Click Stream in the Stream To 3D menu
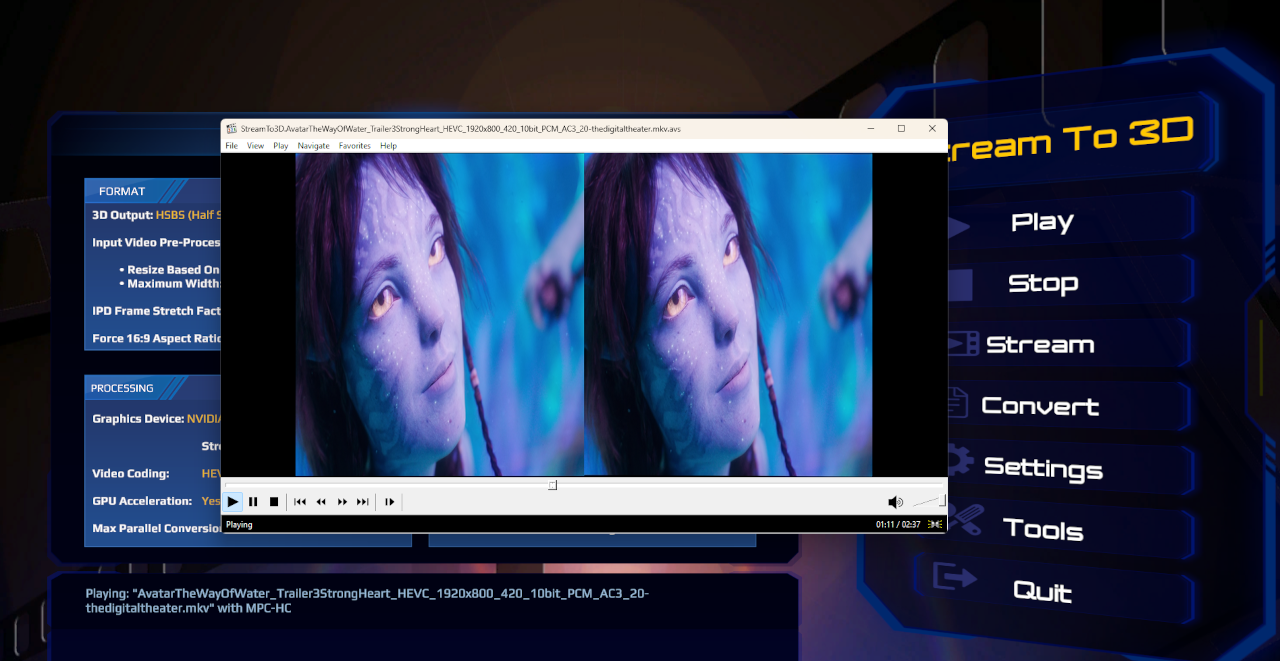 1040,345
